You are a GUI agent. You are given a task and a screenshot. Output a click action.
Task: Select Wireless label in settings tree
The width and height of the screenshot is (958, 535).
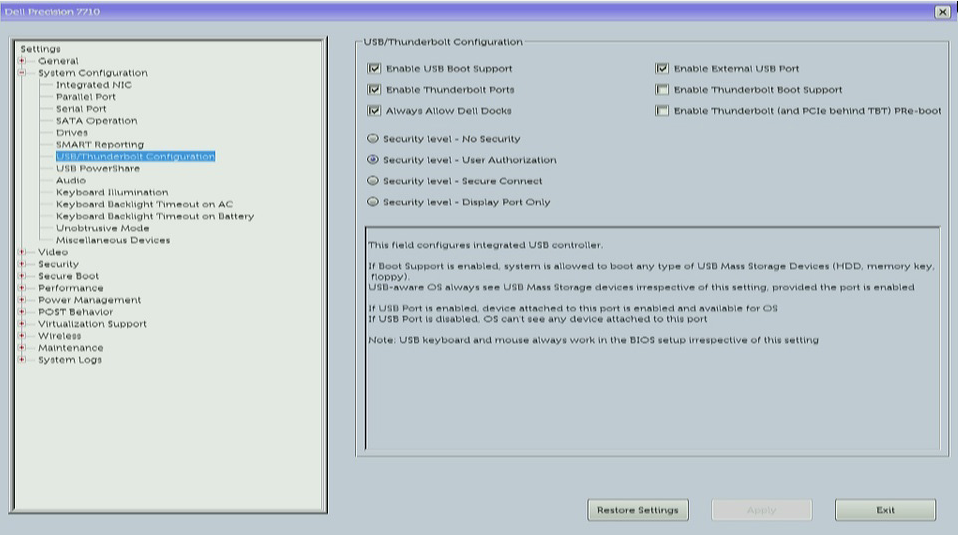[59, 335]
